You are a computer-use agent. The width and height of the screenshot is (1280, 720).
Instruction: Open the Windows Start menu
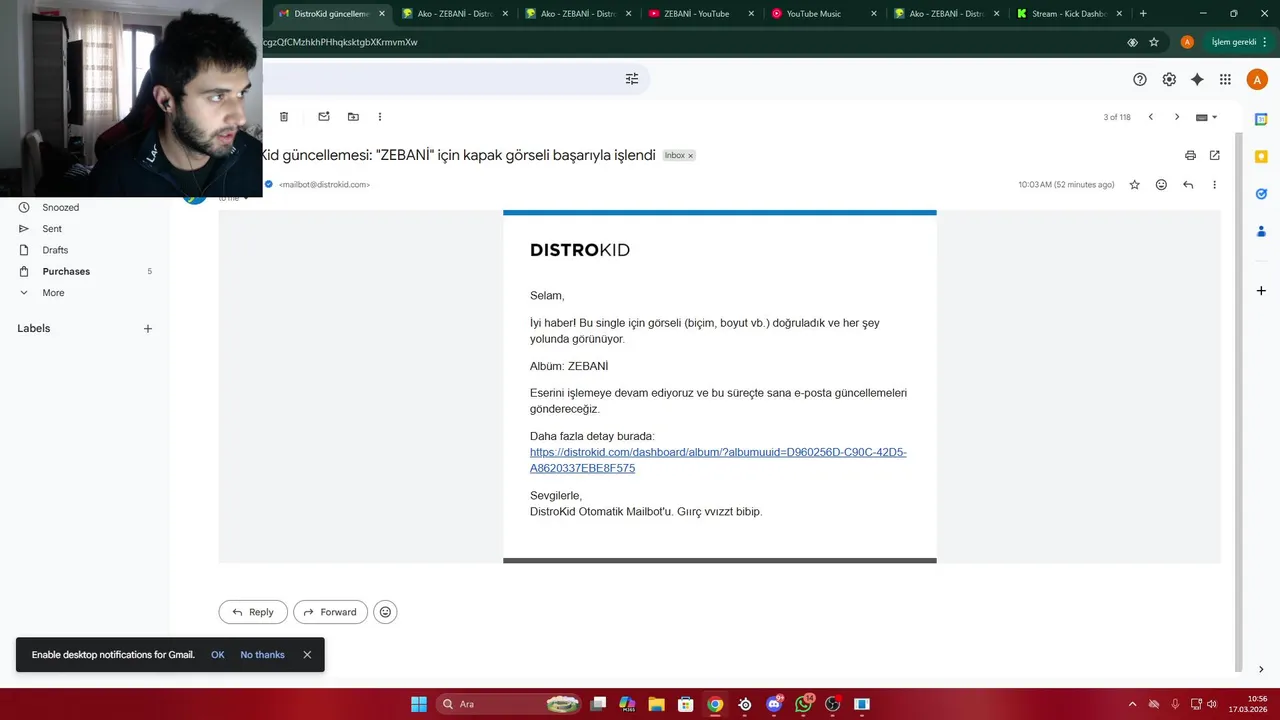point(419,704)
